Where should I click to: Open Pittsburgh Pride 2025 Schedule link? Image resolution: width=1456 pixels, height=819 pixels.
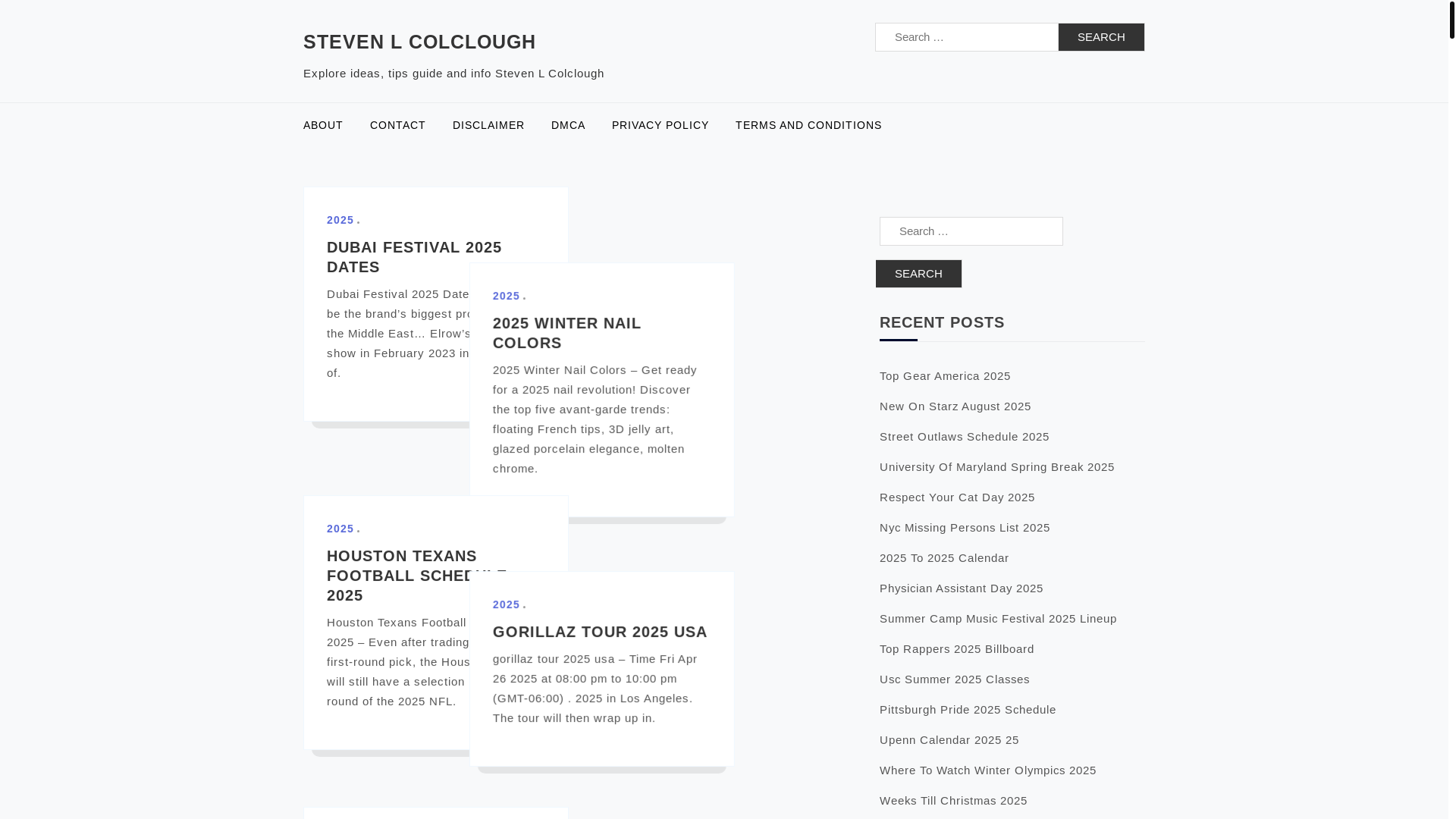click(x=968, y=710)
